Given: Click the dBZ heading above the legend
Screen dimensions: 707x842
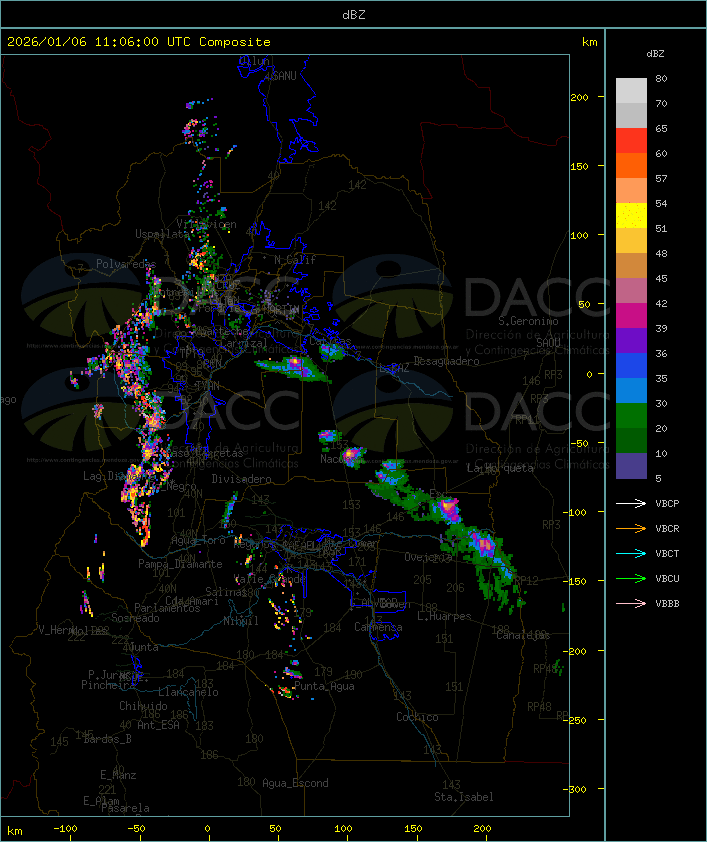Looking at the screenshot, I should click(655, 54).
